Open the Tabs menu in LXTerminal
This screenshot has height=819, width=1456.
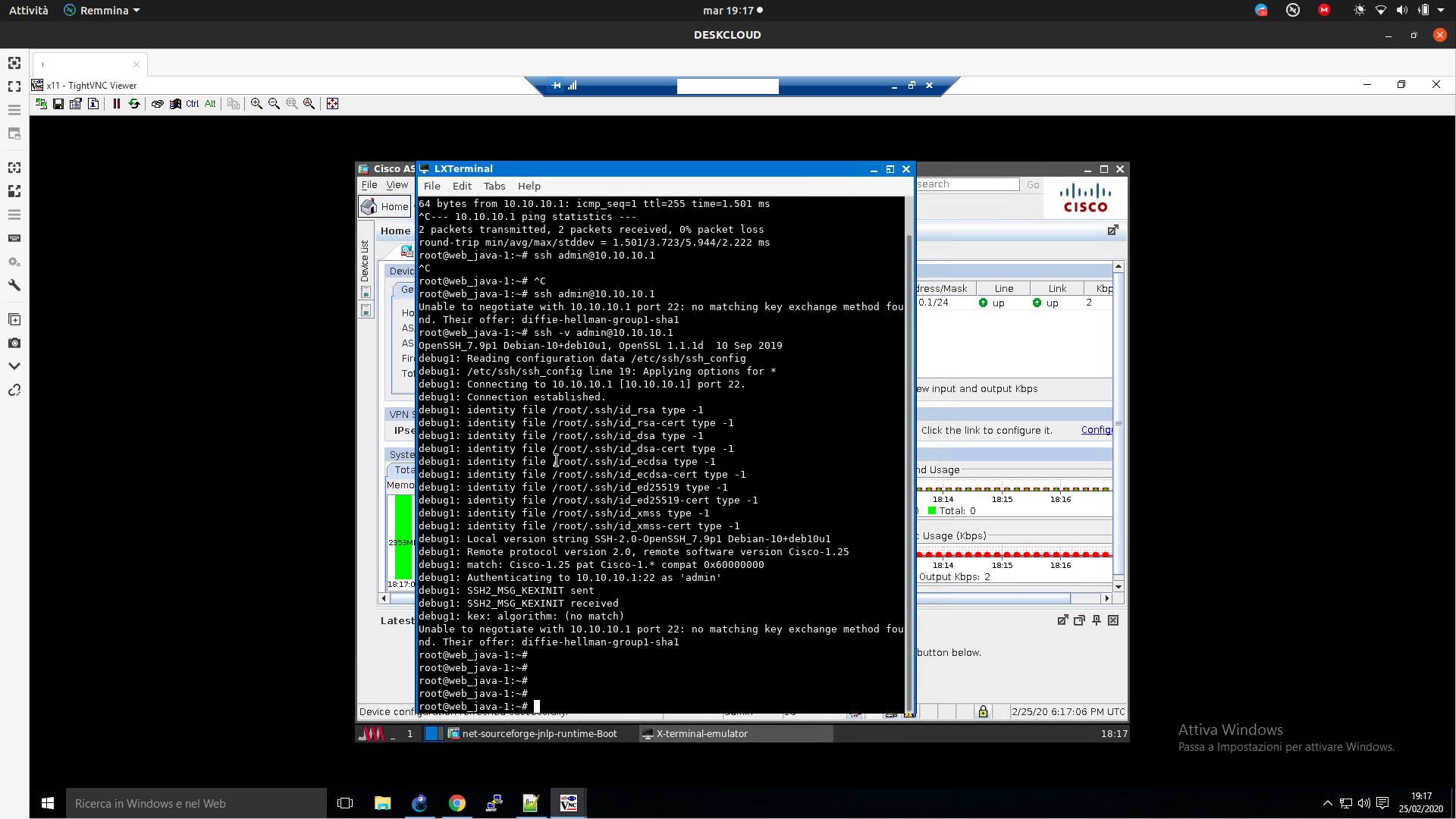(x=494, y=186)
